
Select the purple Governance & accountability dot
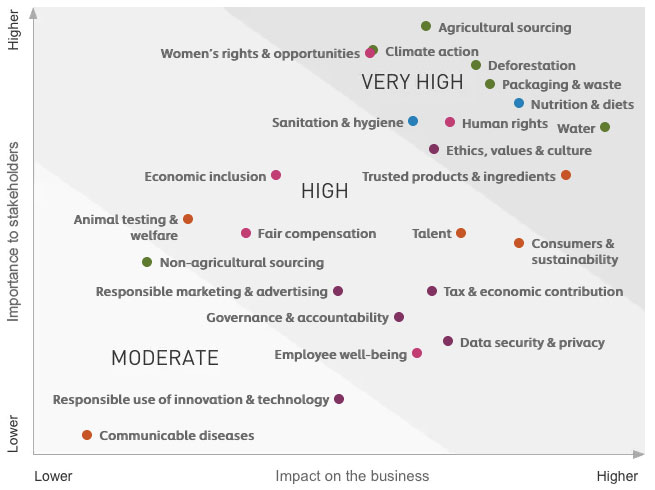pyautogui.click(x=399, y=317)
